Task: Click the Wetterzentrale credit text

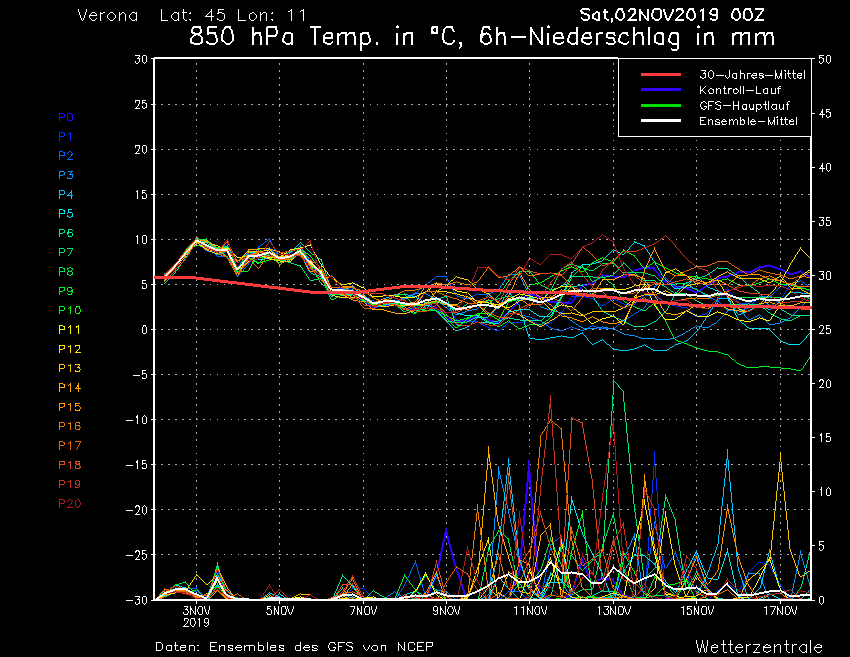Action: point(759,646)
